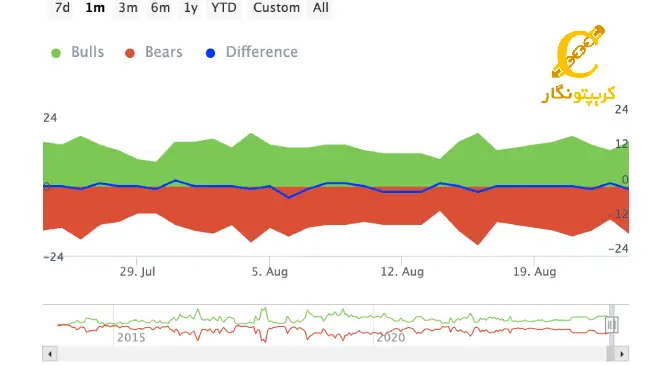Open the Custom date range
The width and height of the screenshot is (650, 365).
click(x=276, y=8)
